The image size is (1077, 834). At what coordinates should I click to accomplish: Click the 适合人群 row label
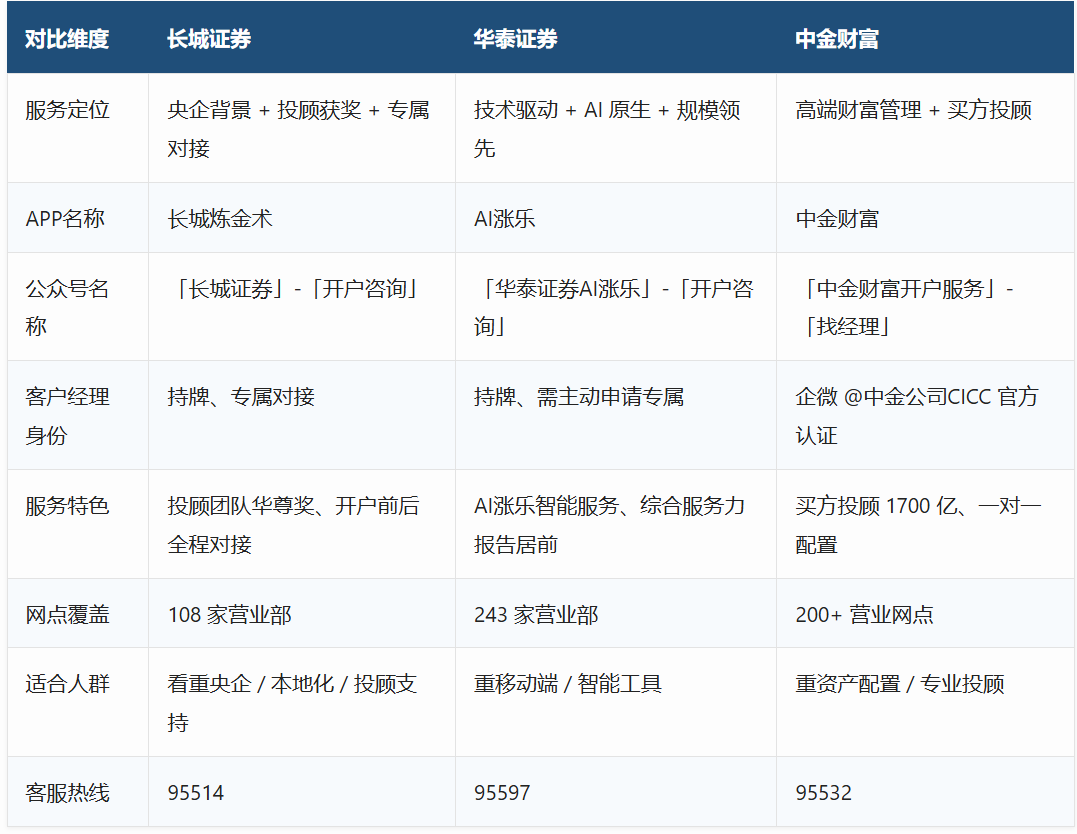coord(78,702)
